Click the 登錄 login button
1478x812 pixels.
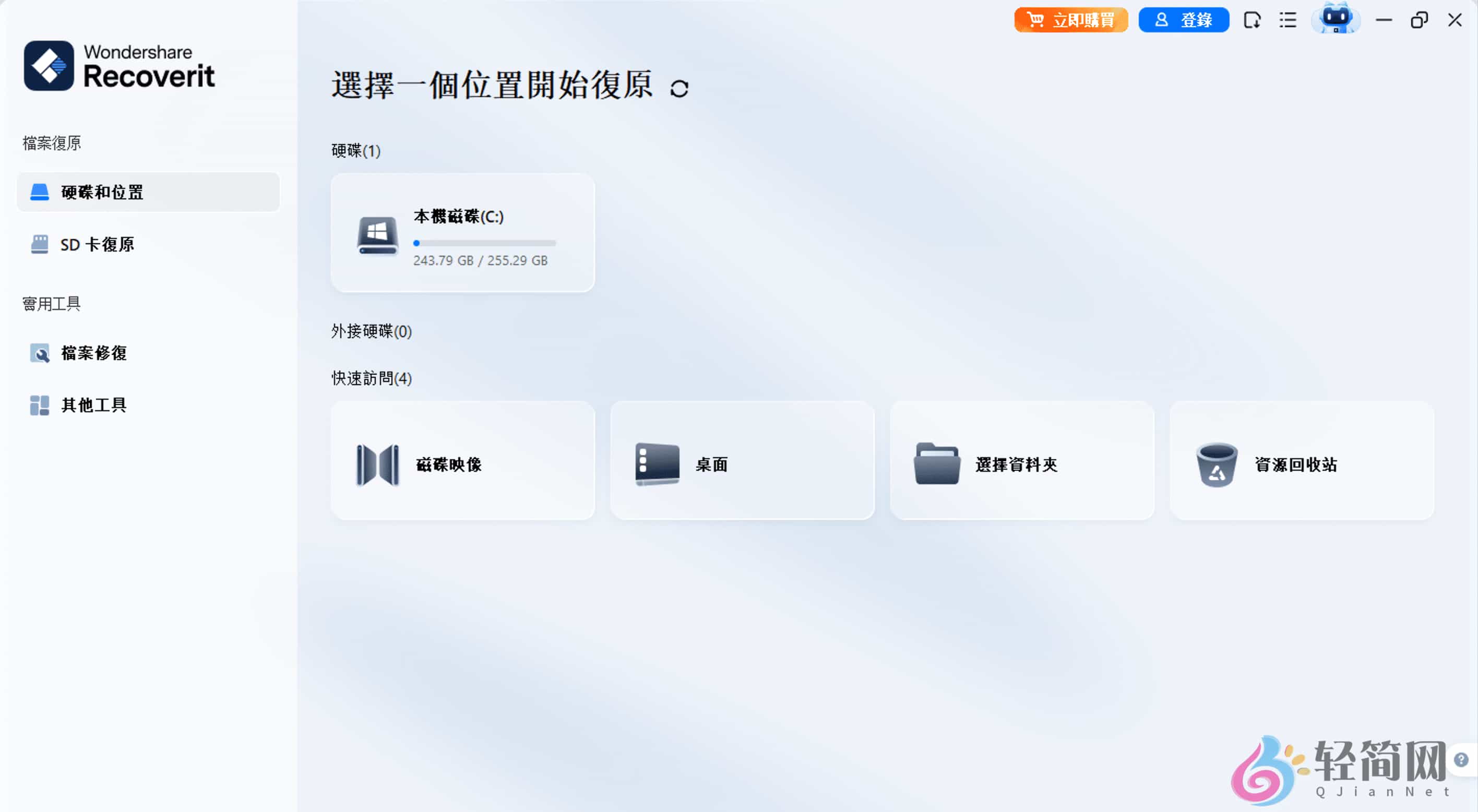pyautogui.click(x=1183, y=20)
